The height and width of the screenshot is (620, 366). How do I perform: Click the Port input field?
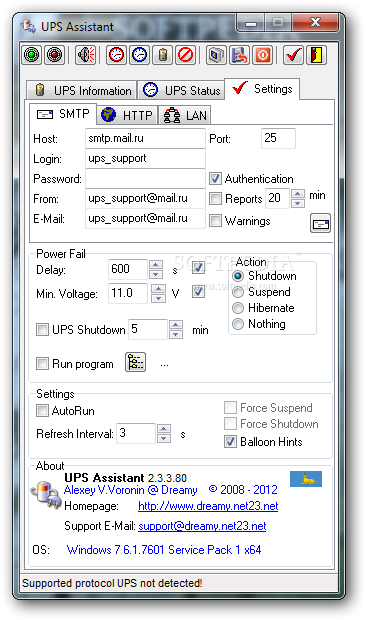(278, 138)
